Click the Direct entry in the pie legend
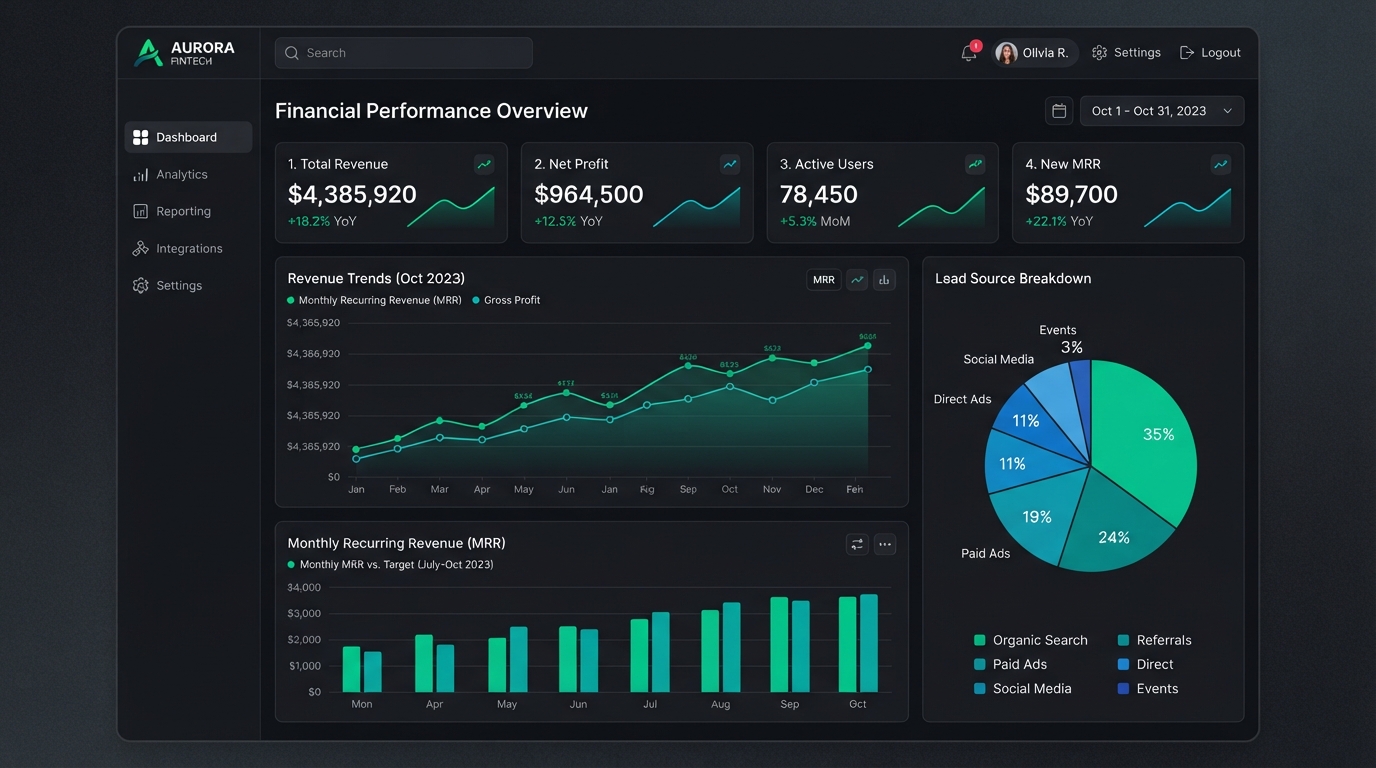This screenshot has width=1376, height=768. tap(1146, 664)
